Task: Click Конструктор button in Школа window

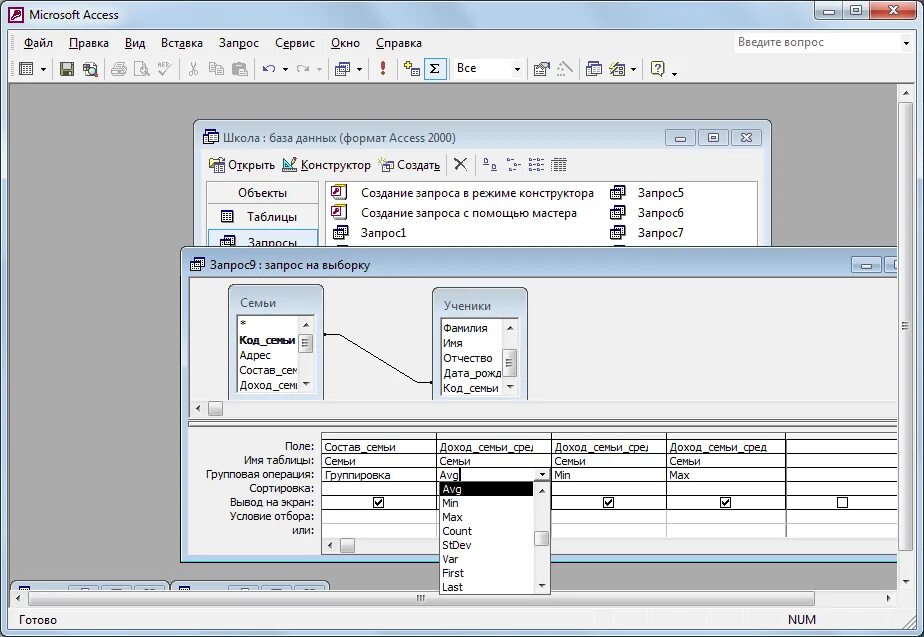Action: coord(326,165)
